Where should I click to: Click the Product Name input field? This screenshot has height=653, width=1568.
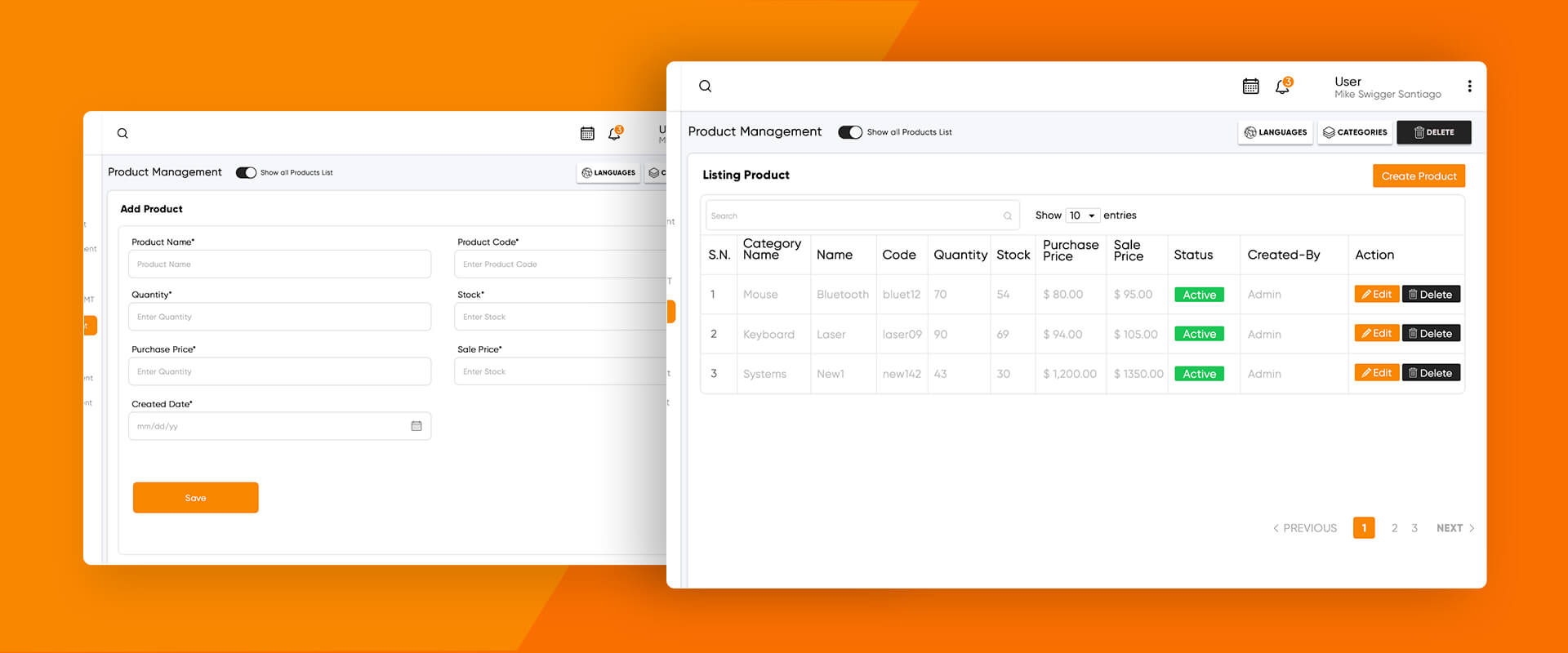pos(279,264)
